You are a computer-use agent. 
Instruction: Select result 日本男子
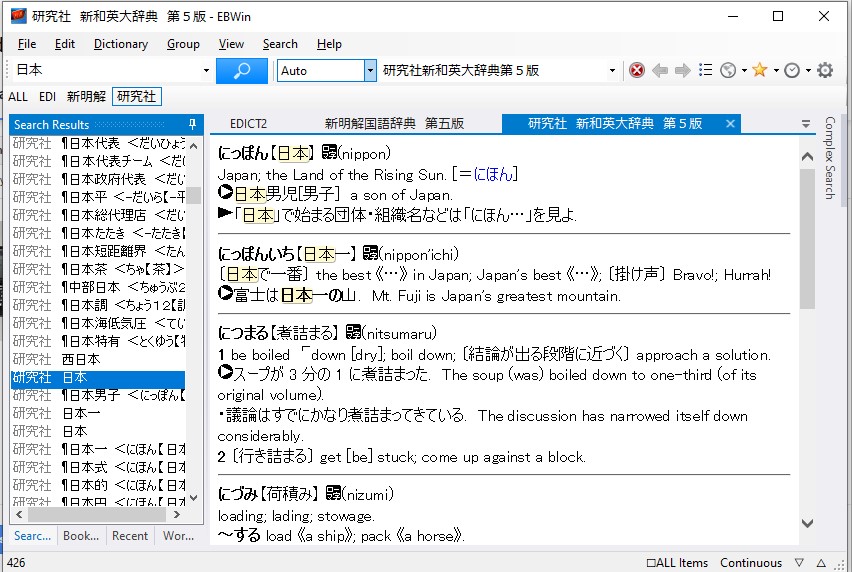(x=98, y=395)
